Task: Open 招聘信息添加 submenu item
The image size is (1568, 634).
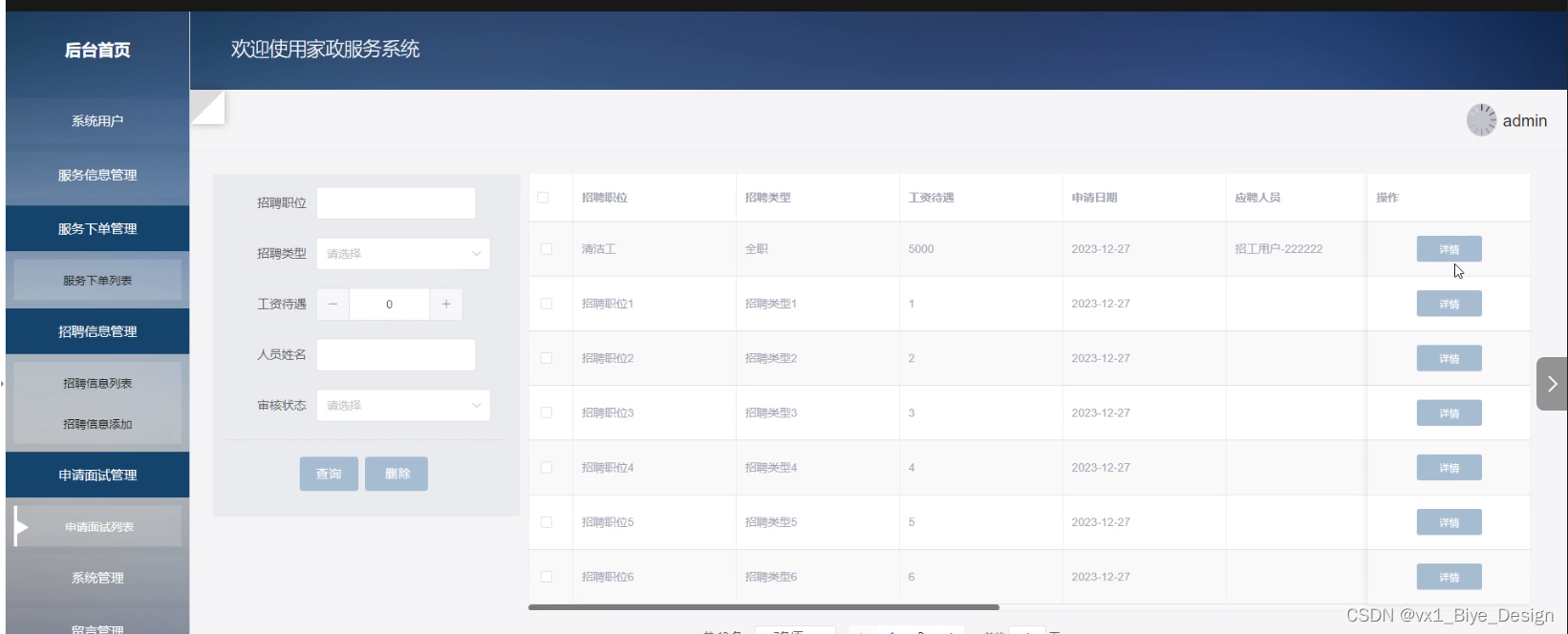Action: (97, 424)
